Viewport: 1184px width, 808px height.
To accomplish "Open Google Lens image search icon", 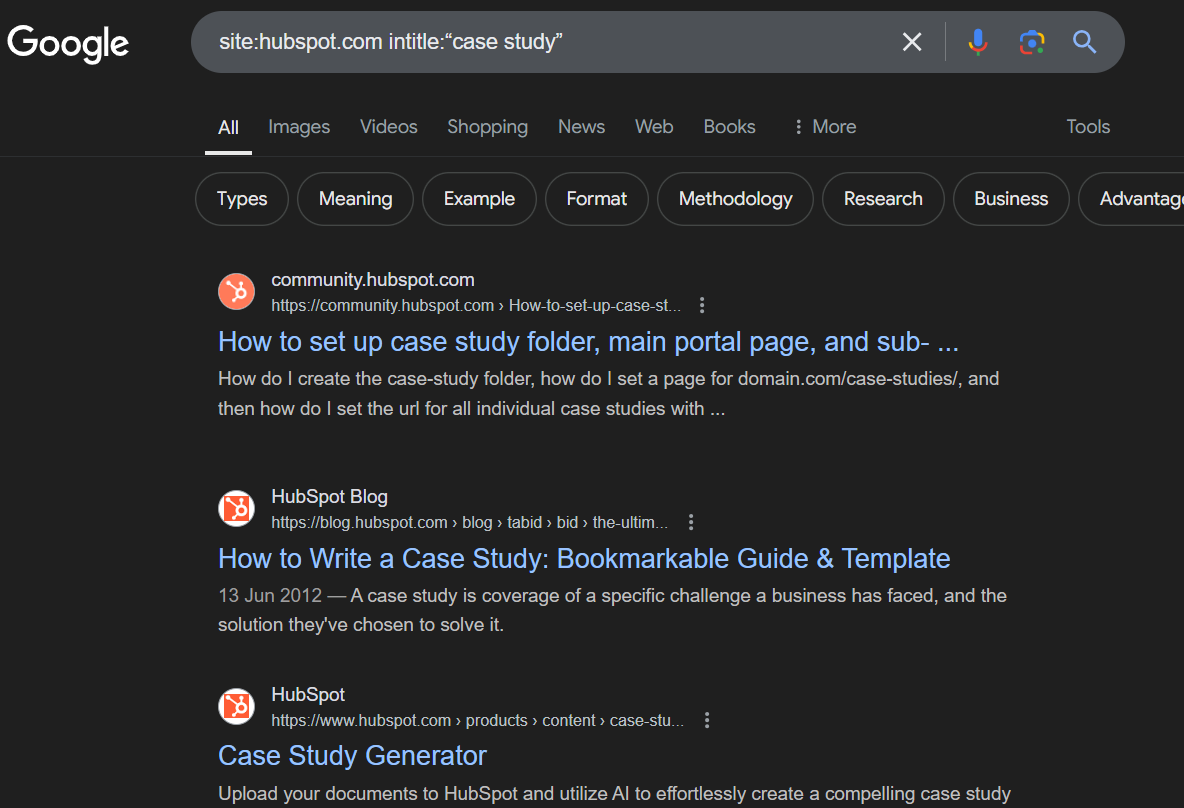I will pyautogui.click(x=1031, y=42).
